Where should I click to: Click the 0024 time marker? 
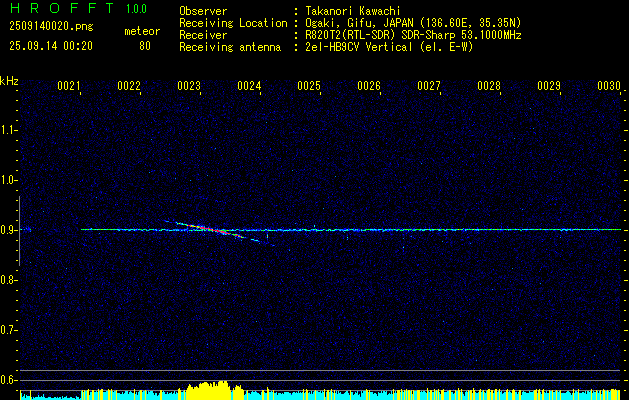[249, 86]
